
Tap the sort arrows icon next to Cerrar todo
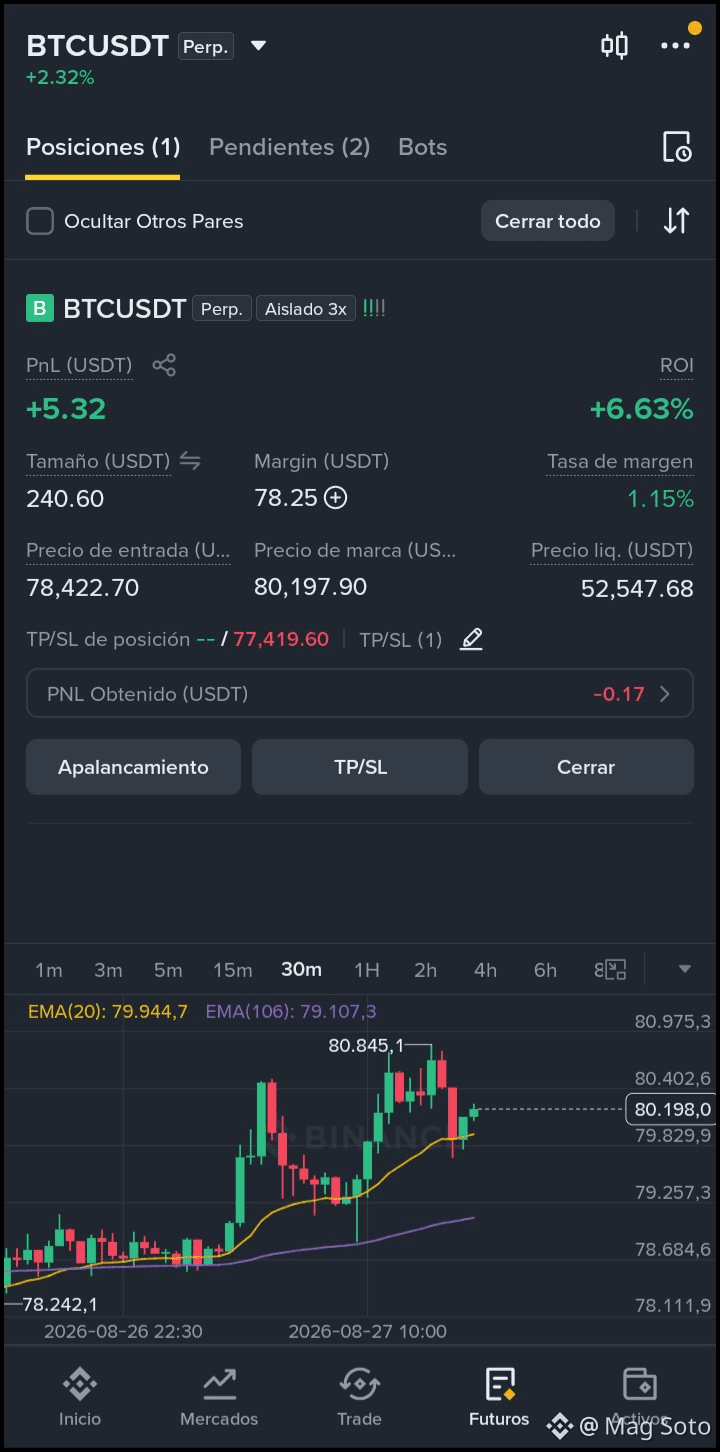677,221
